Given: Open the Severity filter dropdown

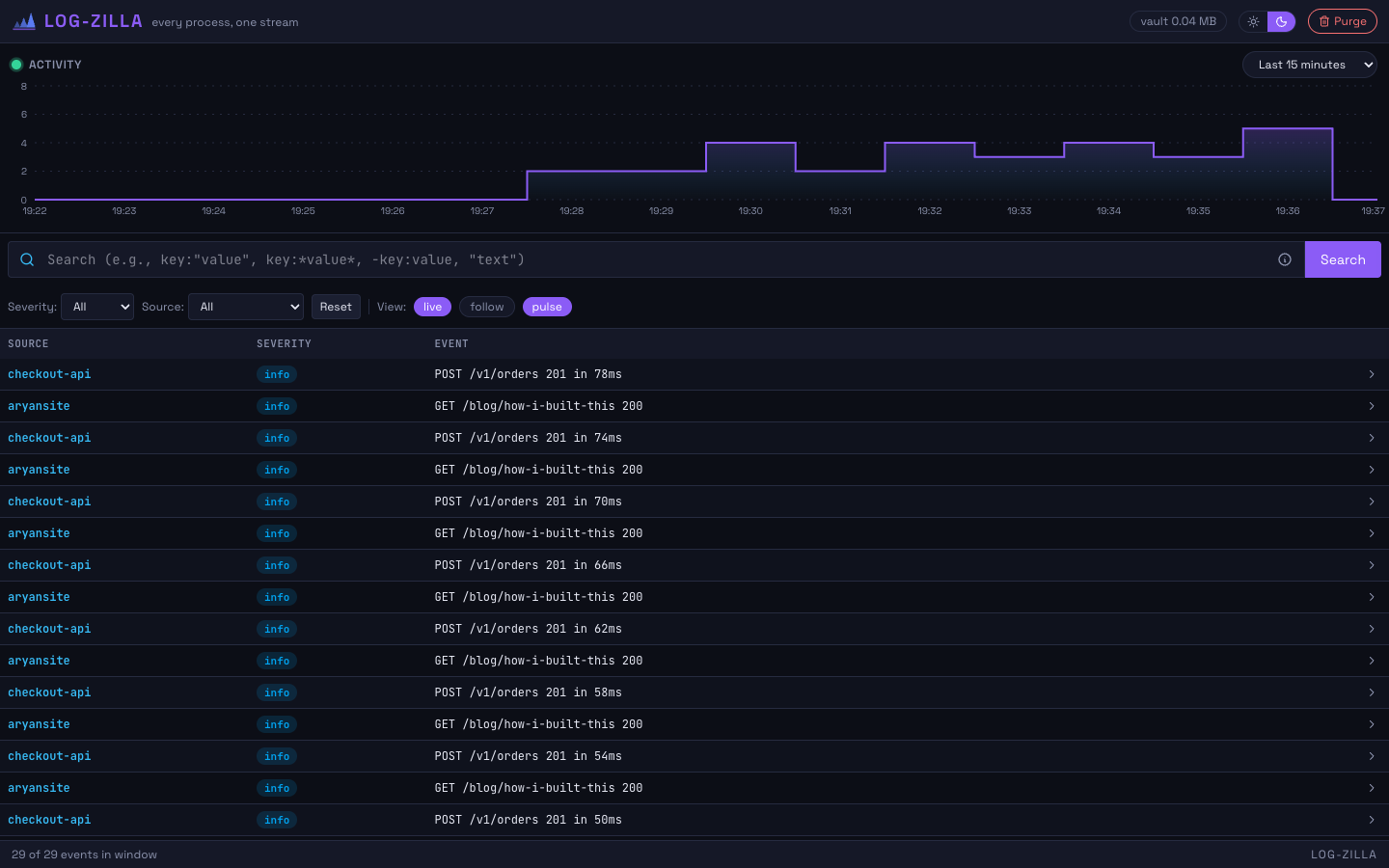Looking at the screenshot, I should click(x=97, y=307).
